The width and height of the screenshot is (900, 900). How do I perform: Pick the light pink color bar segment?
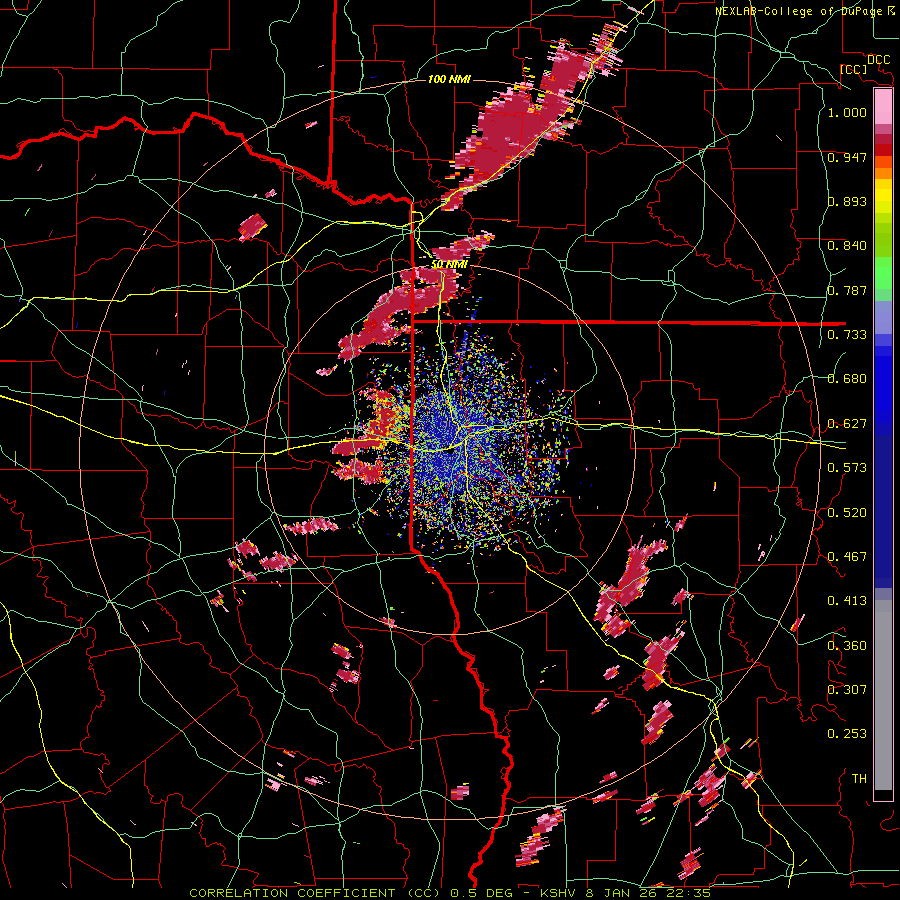coord(883,107)
